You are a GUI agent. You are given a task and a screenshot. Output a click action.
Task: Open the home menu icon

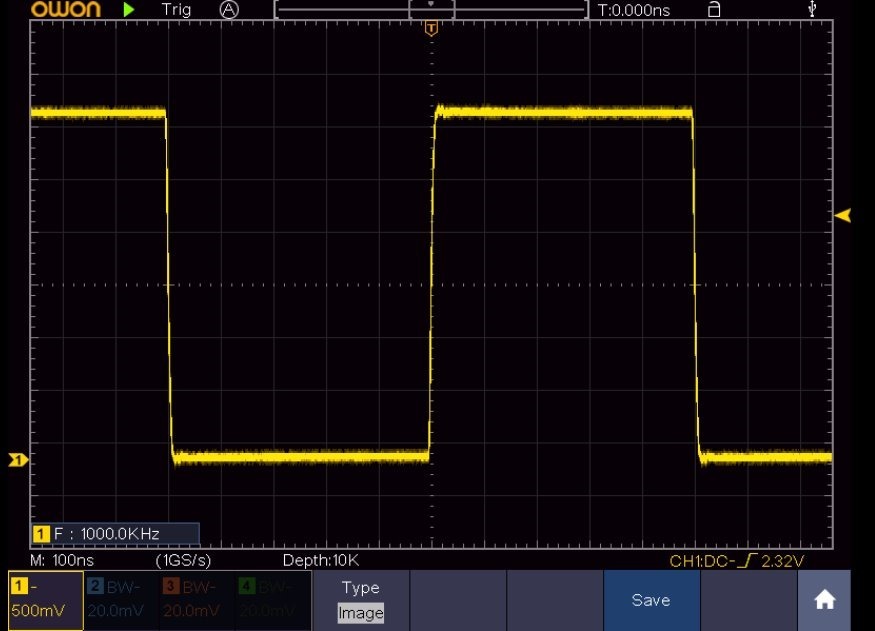coord(824,600)
